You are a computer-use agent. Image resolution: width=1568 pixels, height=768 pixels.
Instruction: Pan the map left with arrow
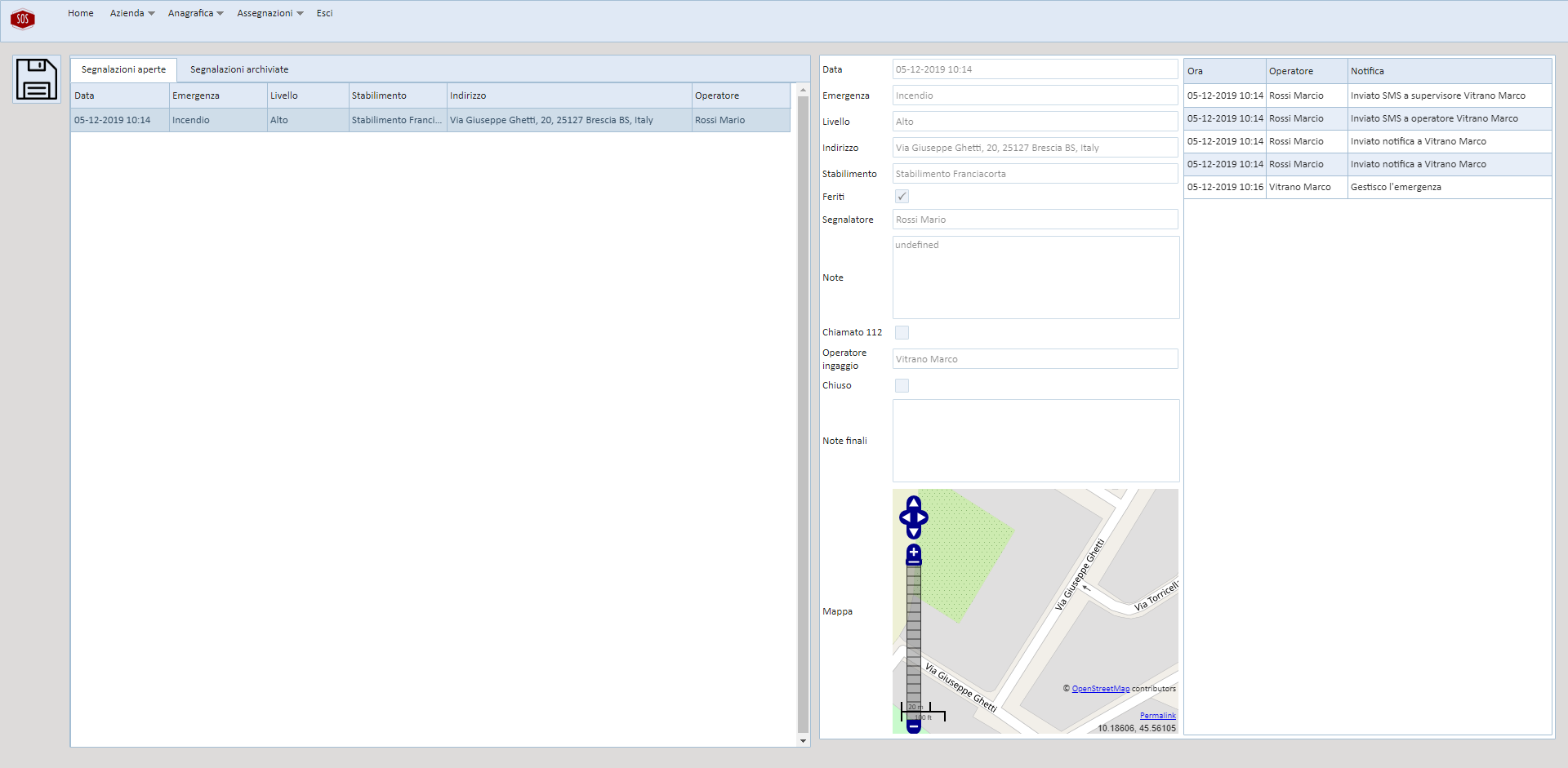click(x=906, y=517)
